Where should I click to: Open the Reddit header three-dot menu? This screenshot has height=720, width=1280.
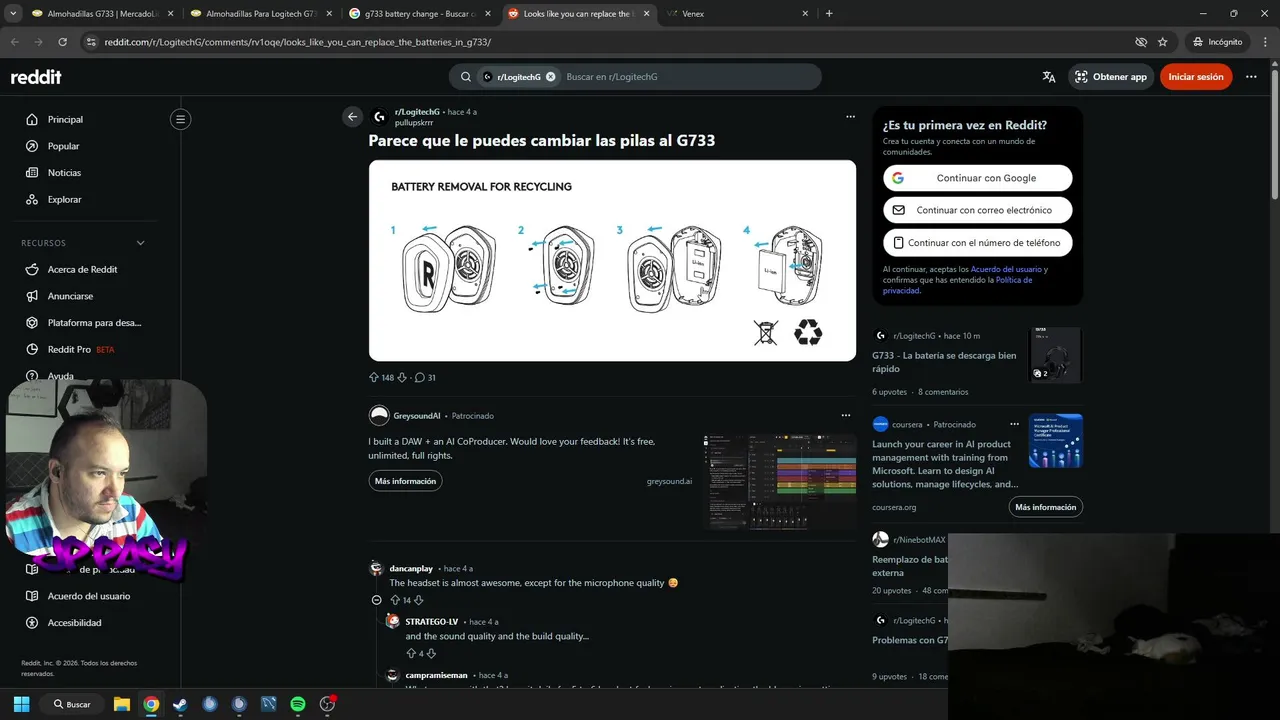click(x=1251, y=77)
